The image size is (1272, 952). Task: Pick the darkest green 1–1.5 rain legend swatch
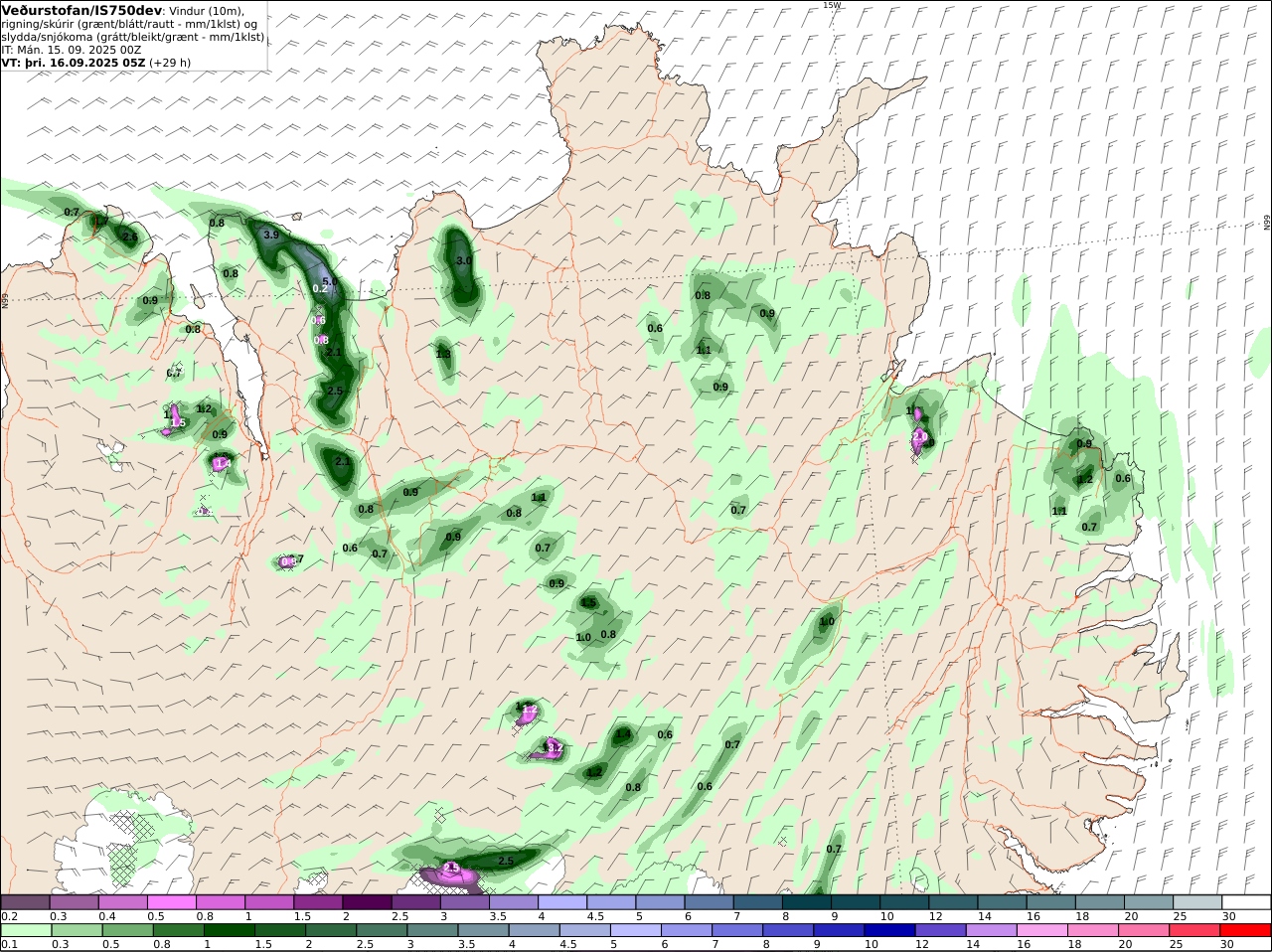pos(230,931)
